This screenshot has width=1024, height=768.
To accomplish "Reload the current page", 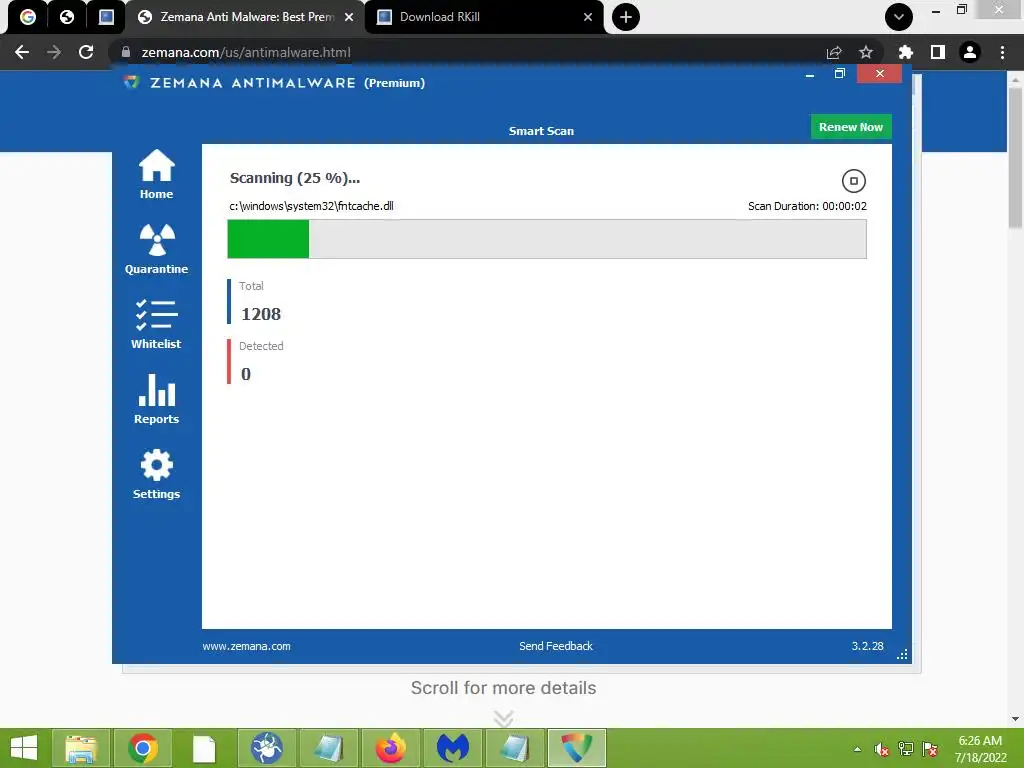I will (x=86, y=52).
